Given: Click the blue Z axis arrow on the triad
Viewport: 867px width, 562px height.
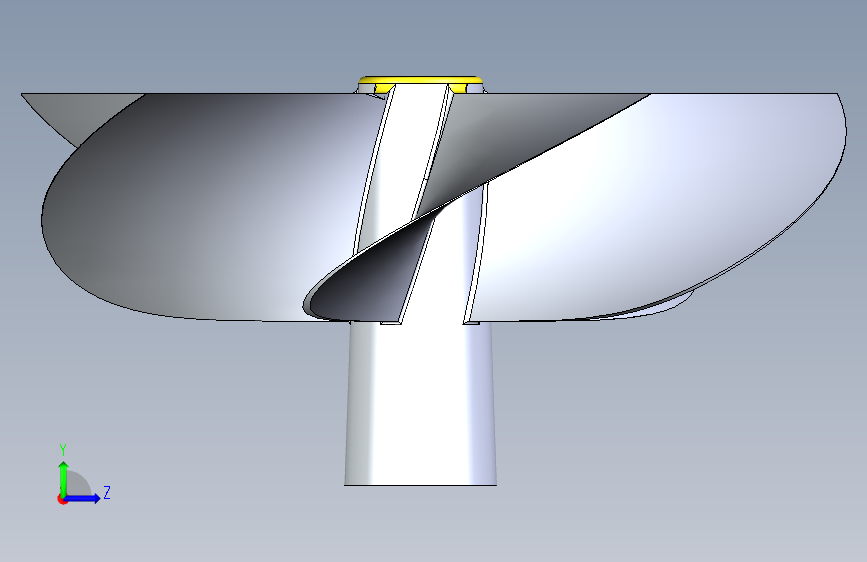Looking at the screenshot, I should (x=83, y=498).
